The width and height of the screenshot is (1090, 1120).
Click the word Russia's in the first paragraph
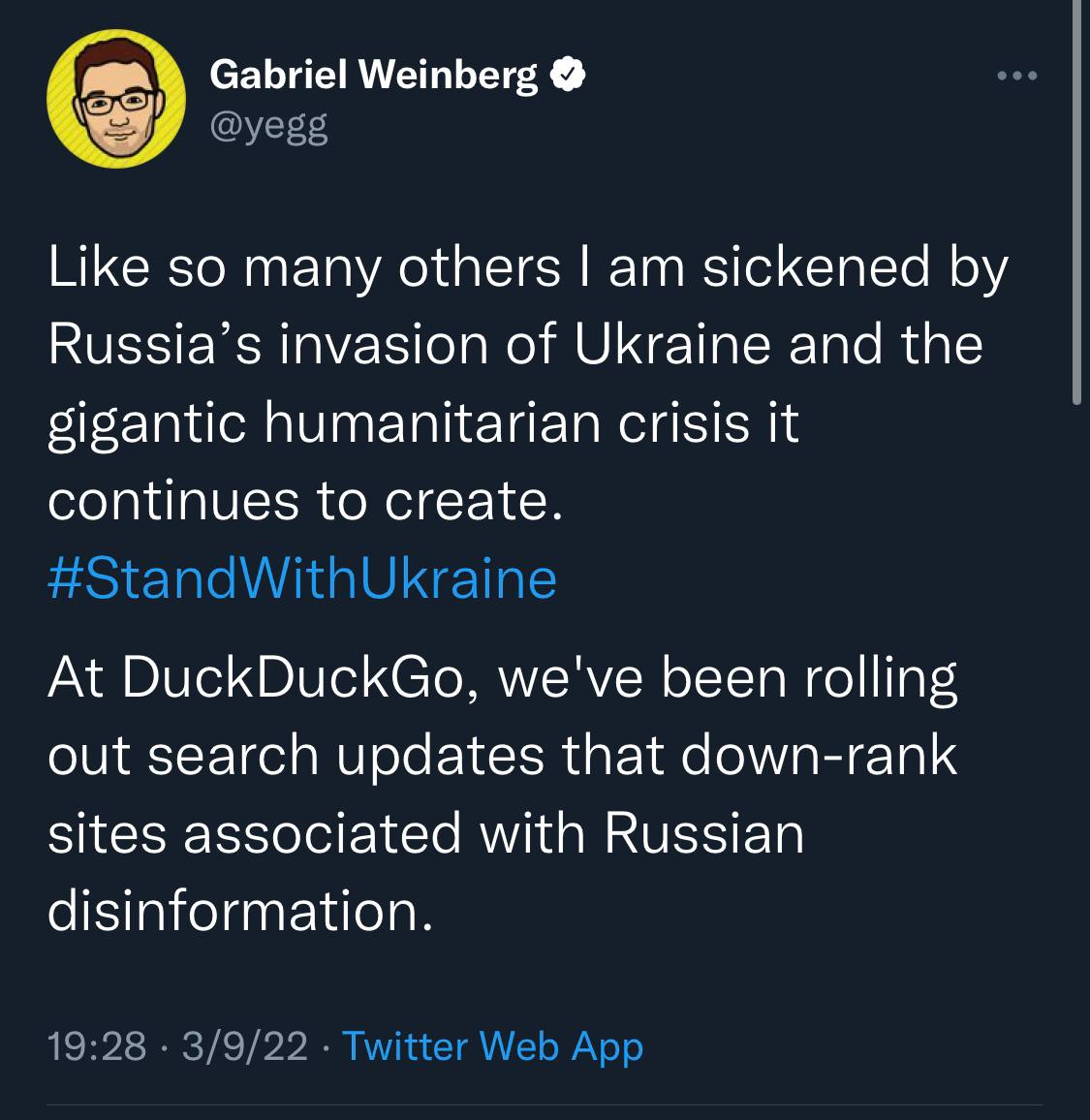(155, 345)
